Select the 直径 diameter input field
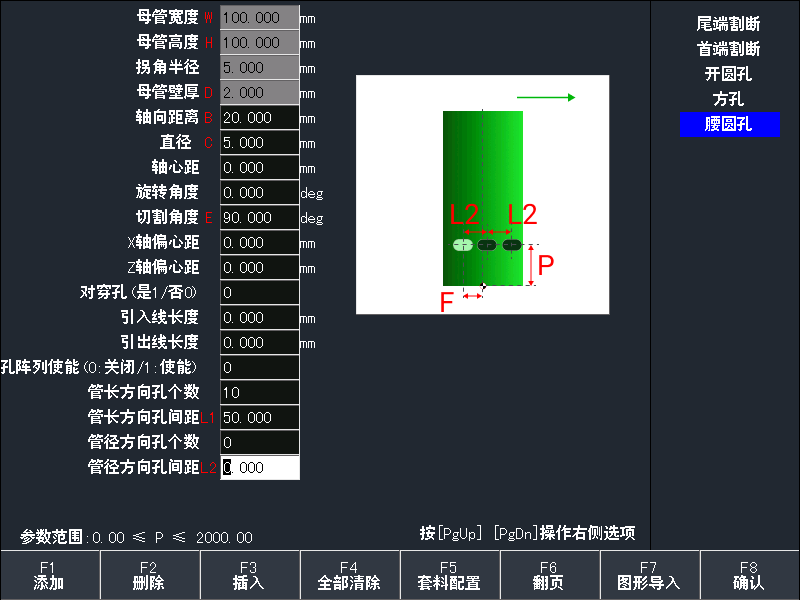 [258, 142]
